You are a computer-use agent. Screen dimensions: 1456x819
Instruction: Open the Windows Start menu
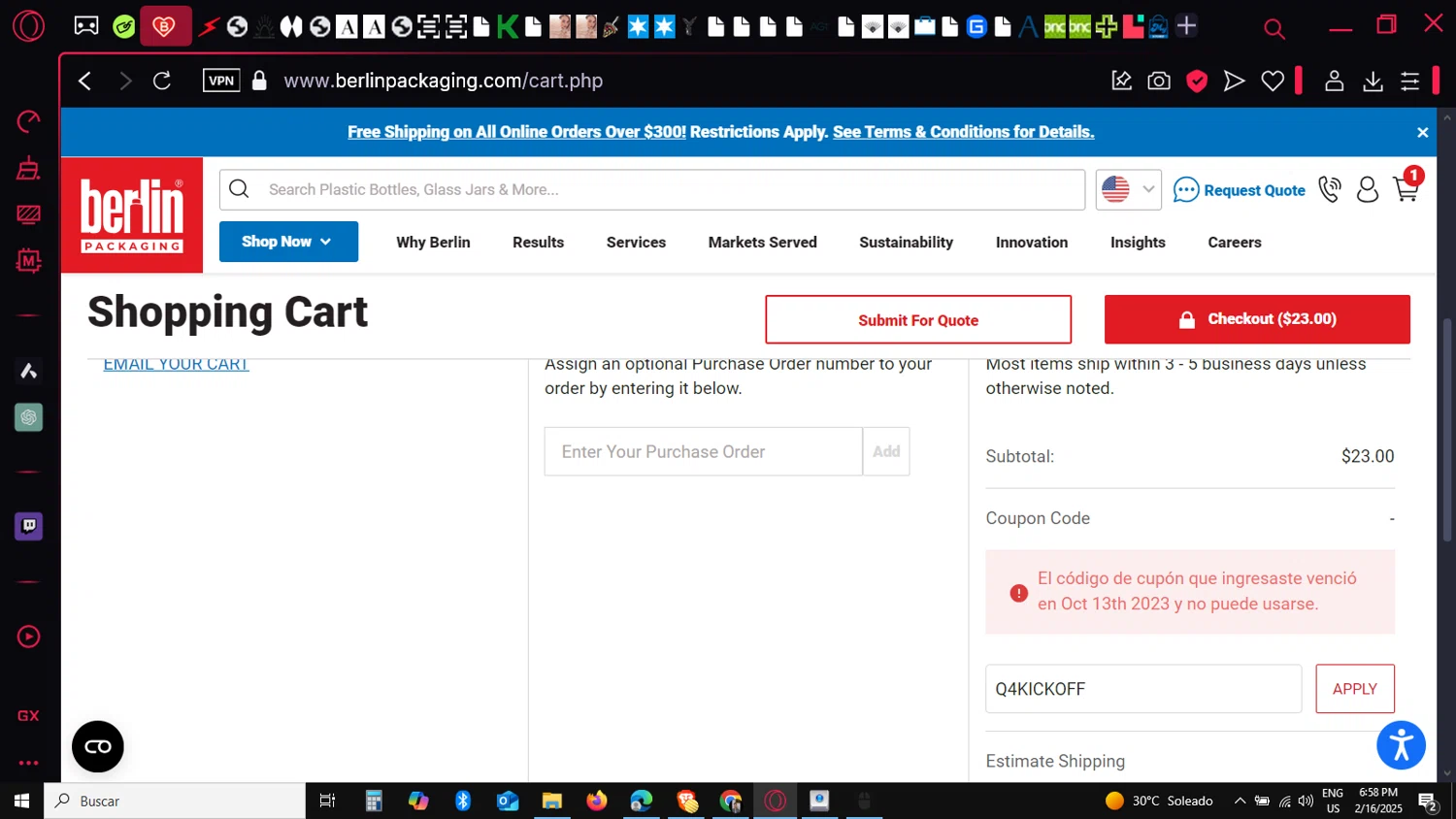coord(21,801)
